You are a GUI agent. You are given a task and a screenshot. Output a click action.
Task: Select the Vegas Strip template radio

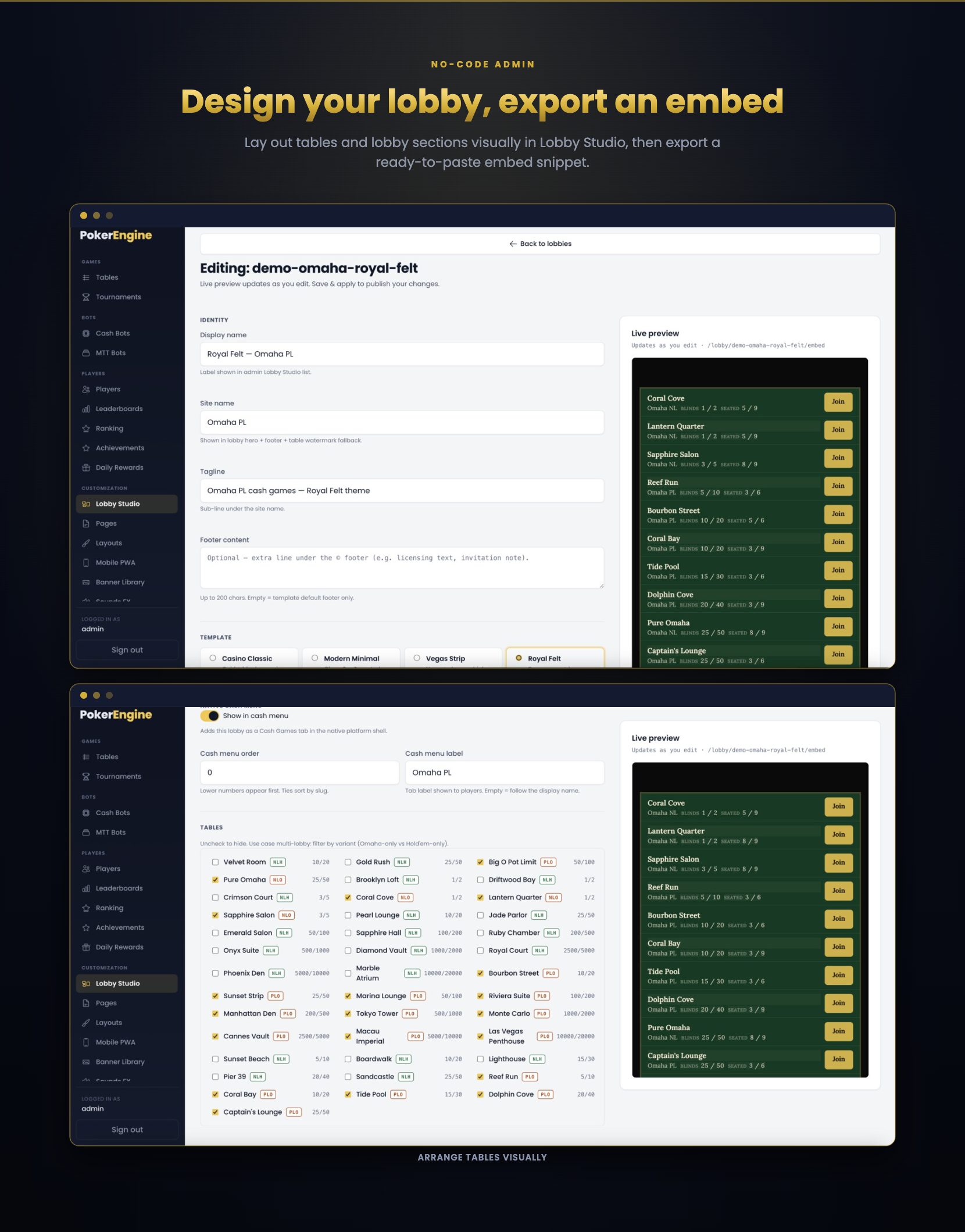coord(417,658)
